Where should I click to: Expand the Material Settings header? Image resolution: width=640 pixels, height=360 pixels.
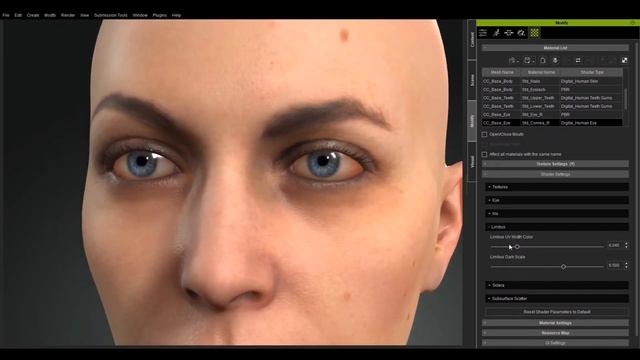pyautogui.click(x=555, y=323)
